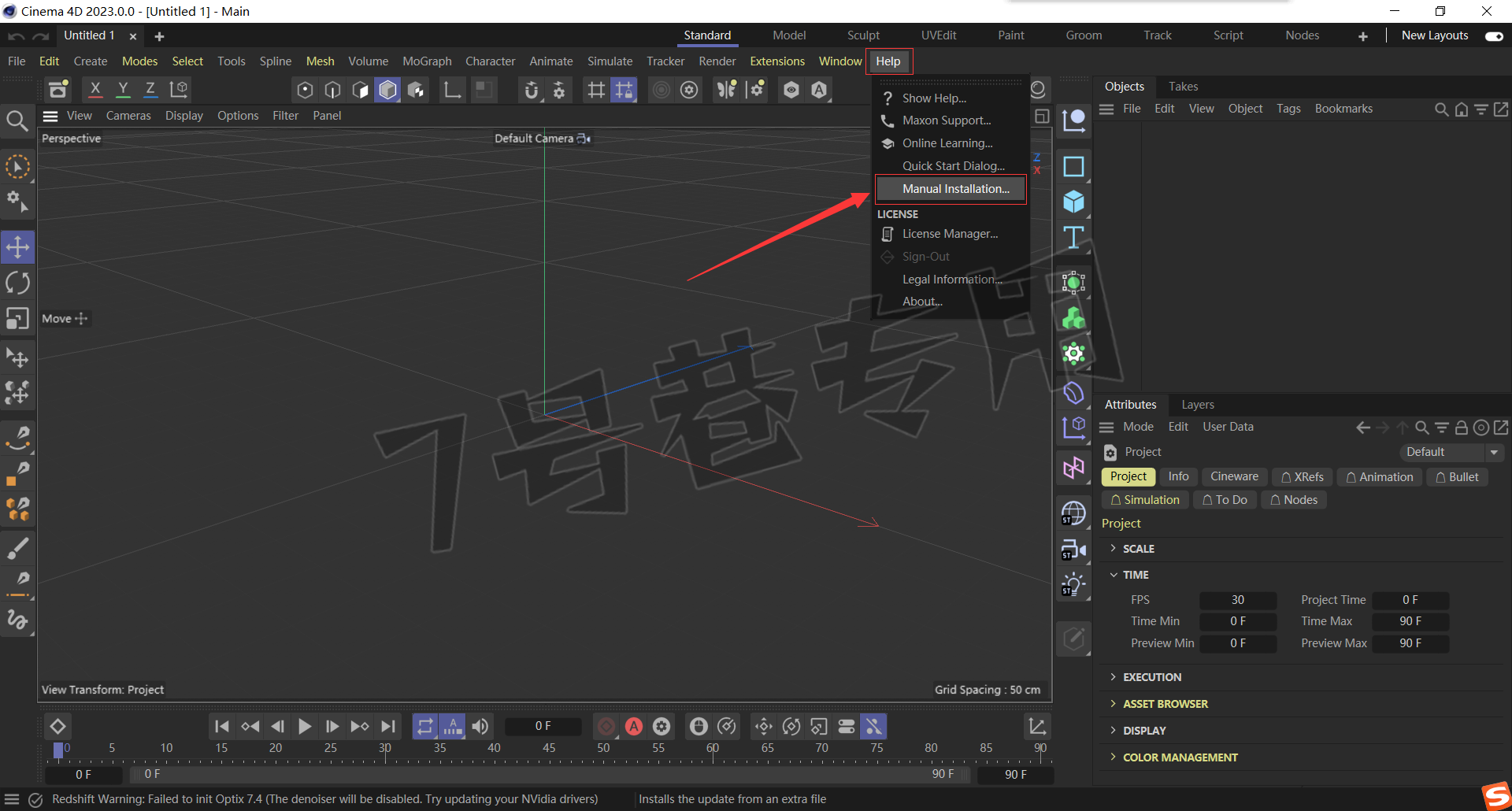This screenshot has width=1512, height=811.
Task: Toggle sound playback speaker
Action: pyautogui.click(x=480, y=727)
